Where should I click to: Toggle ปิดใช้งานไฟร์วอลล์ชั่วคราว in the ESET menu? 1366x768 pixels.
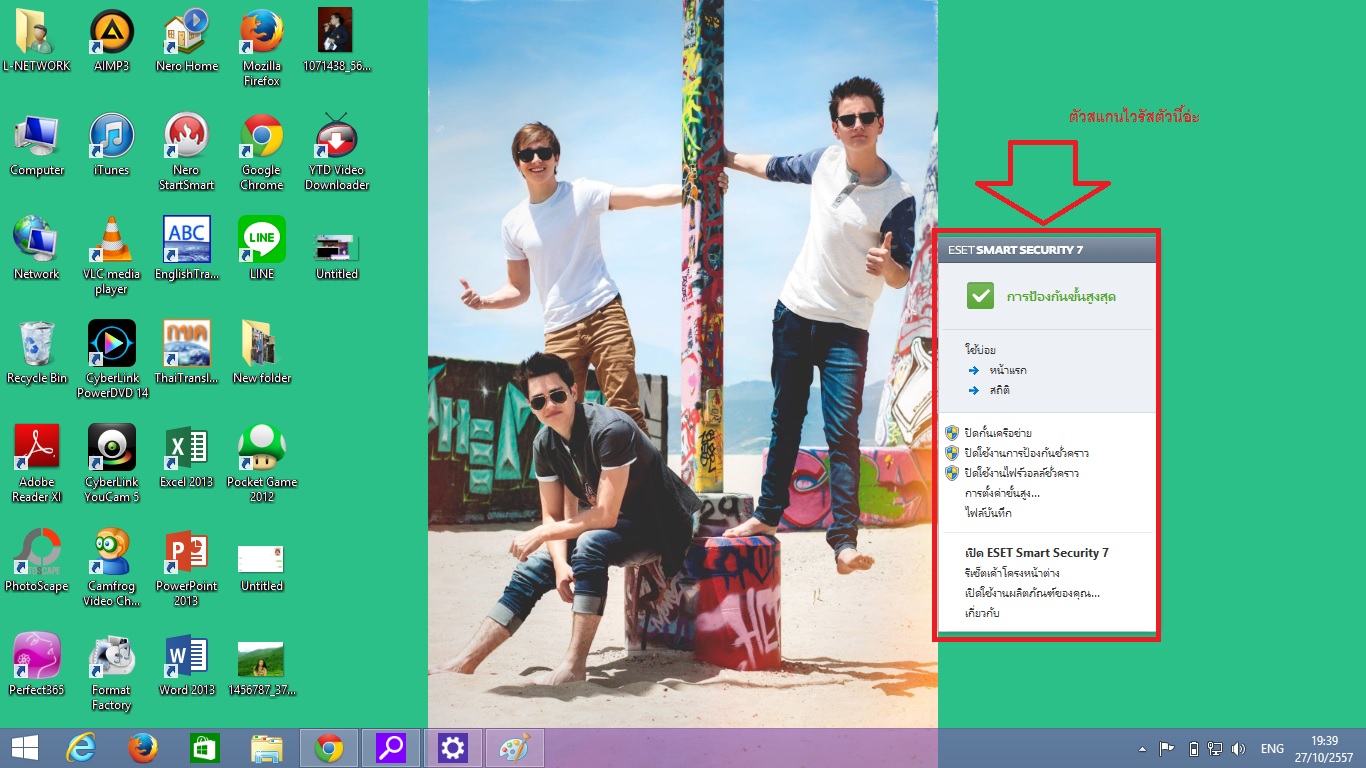tap(1021, 473)
